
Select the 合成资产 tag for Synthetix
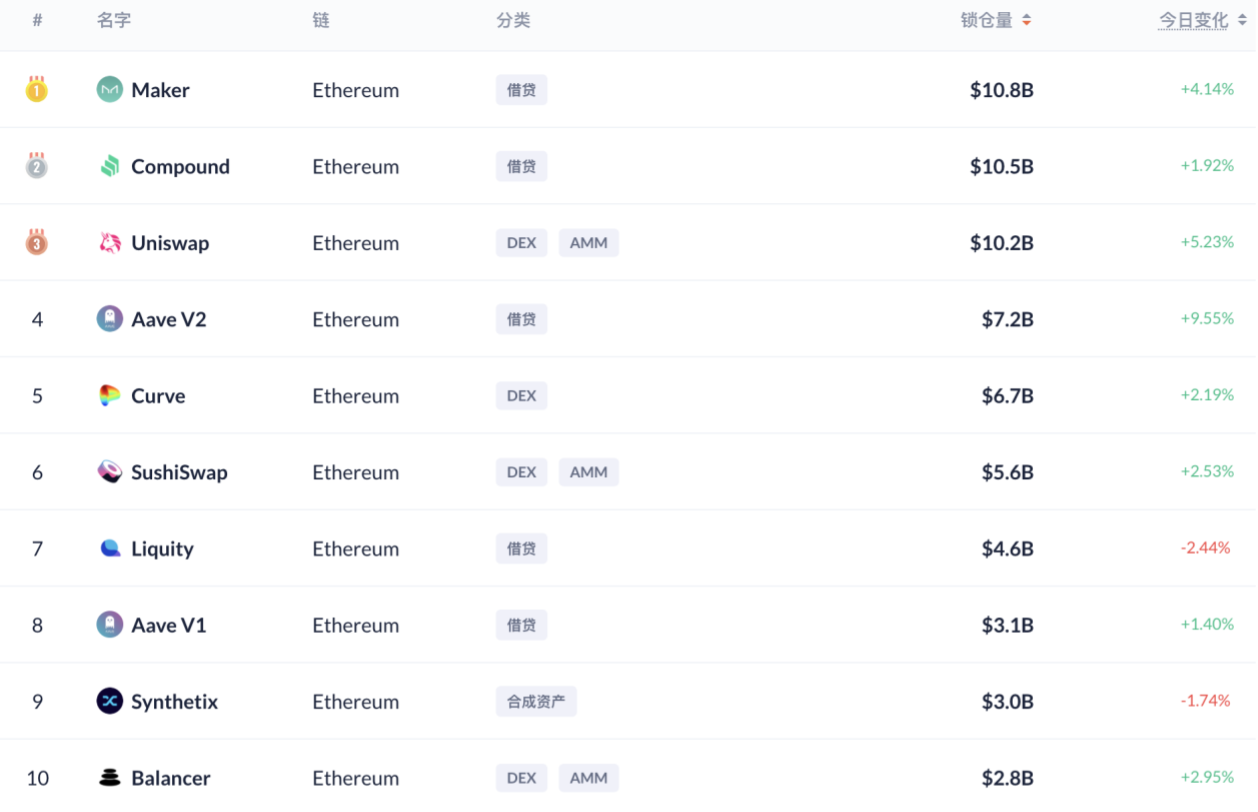coord(536,702)
